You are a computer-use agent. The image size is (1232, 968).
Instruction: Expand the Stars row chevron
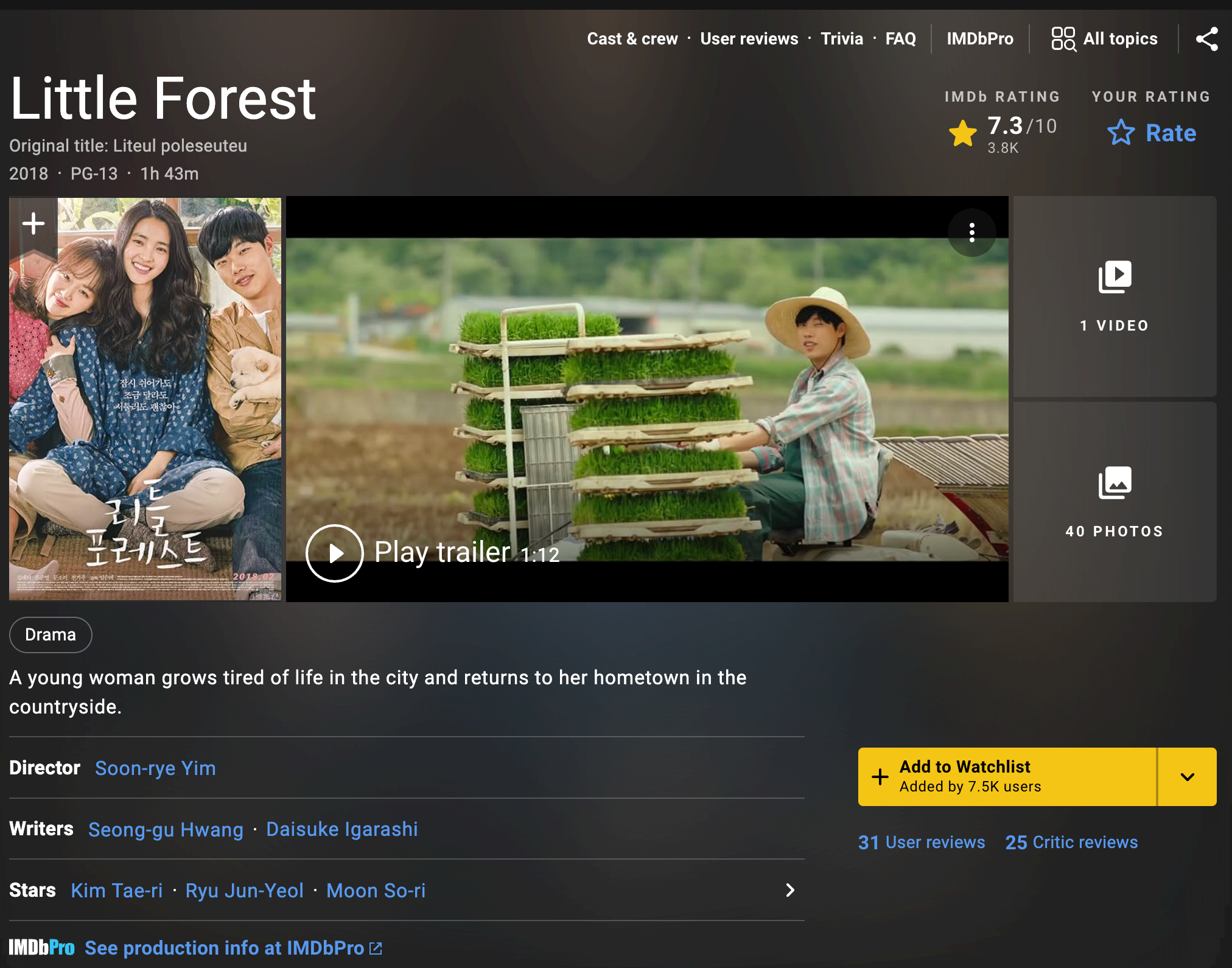point(790,890)
